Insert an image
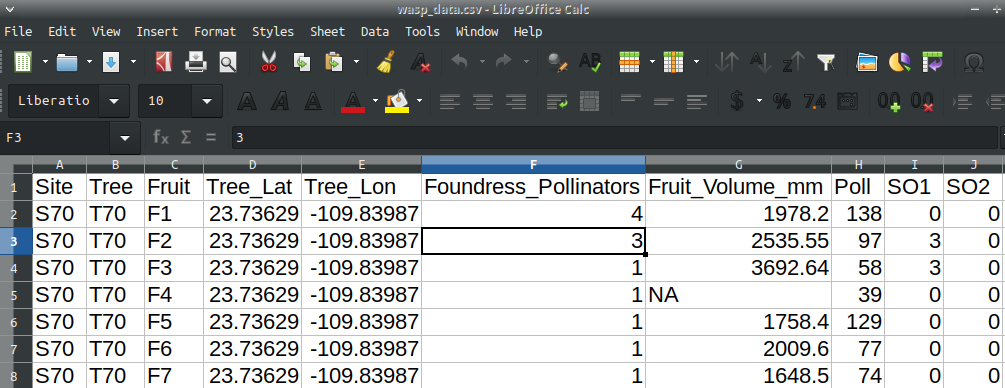The width and height of the screenshot is (1005, 388). pos(867,62)
